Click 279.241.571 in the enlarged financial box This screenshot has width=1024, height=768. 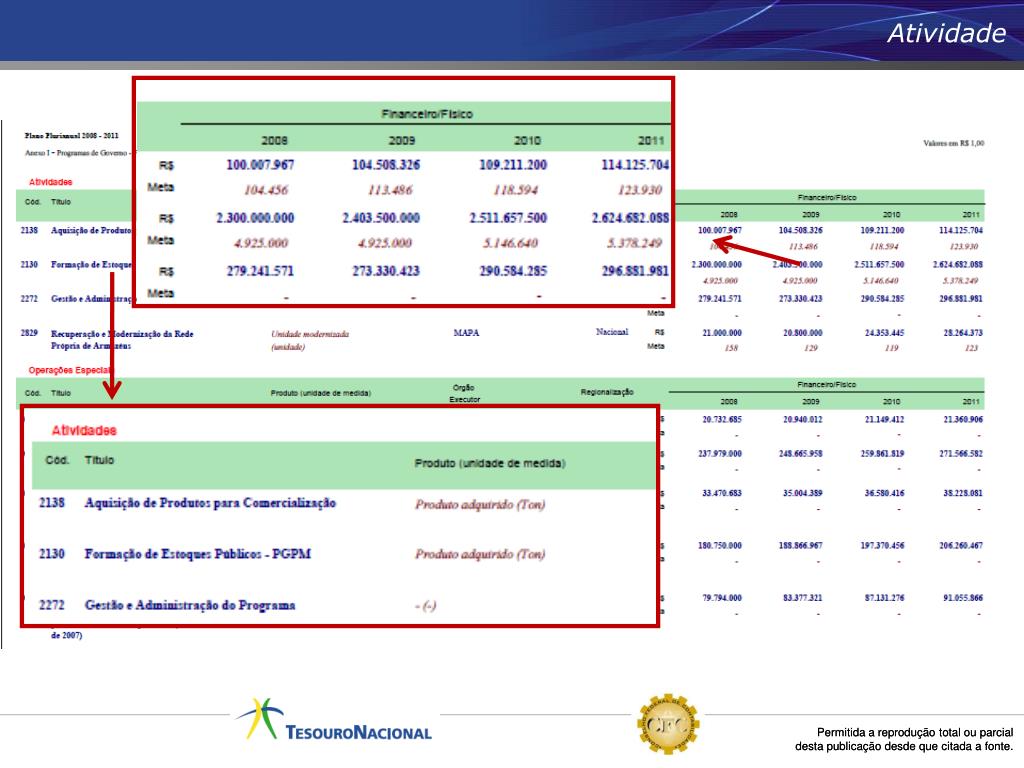260,270
